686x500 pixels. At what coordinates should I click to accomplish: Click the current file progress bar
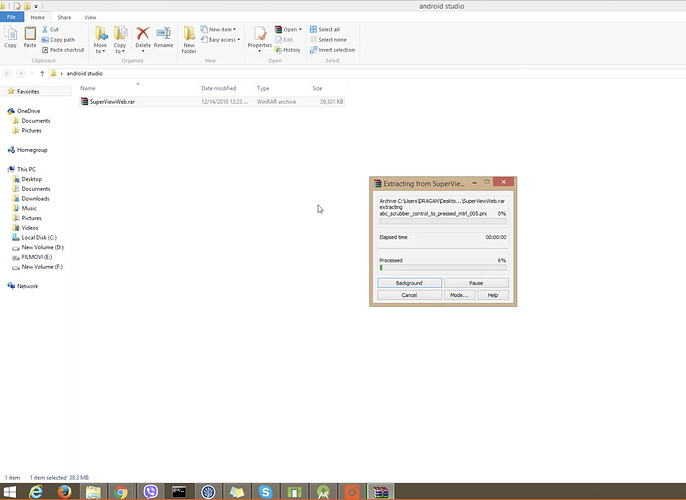[x=443, y=221]
